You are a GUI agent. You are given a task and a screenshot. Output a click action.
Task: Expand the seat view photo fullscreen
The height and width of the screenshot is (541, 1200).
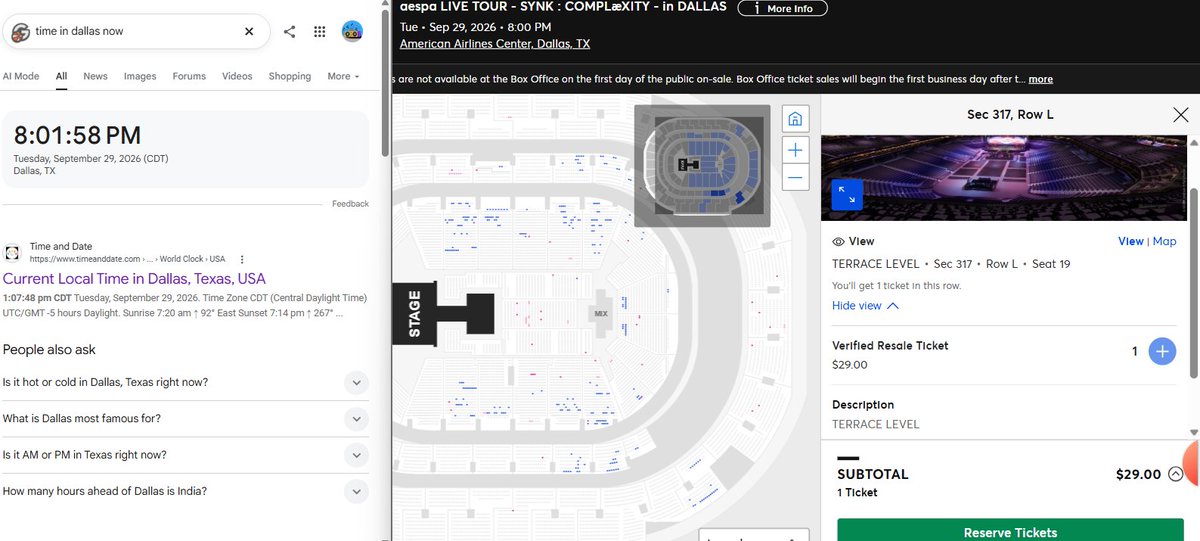click(x=847, y=195)
